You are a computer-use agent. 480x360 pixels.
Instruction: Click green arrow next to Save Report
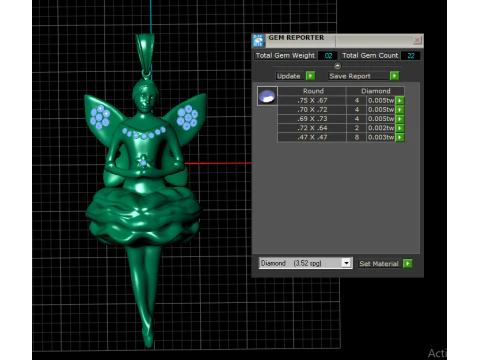click(394, 76)
